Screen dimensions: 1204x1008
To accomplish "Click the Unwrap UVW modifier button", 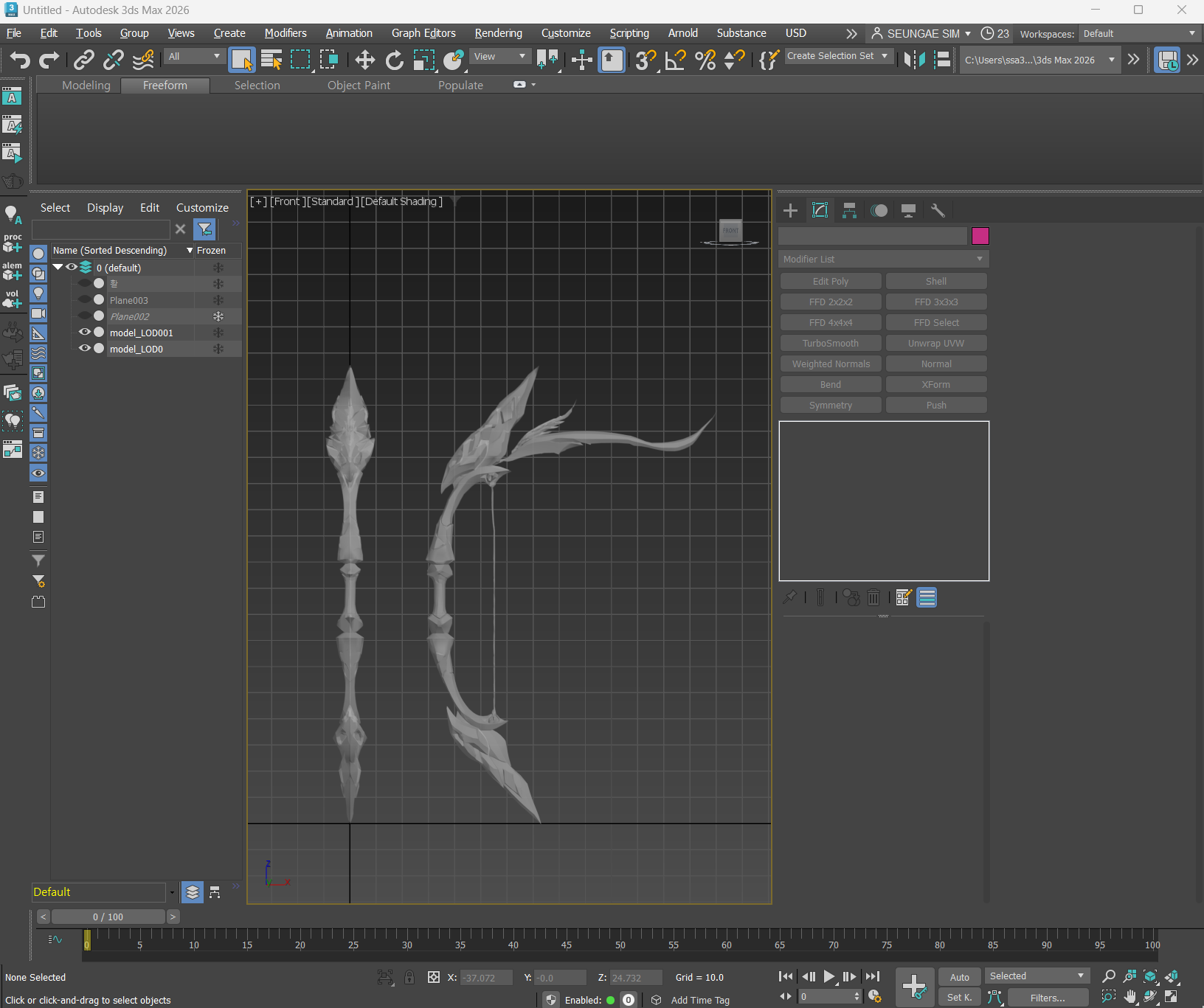I will tap(935, 344).
